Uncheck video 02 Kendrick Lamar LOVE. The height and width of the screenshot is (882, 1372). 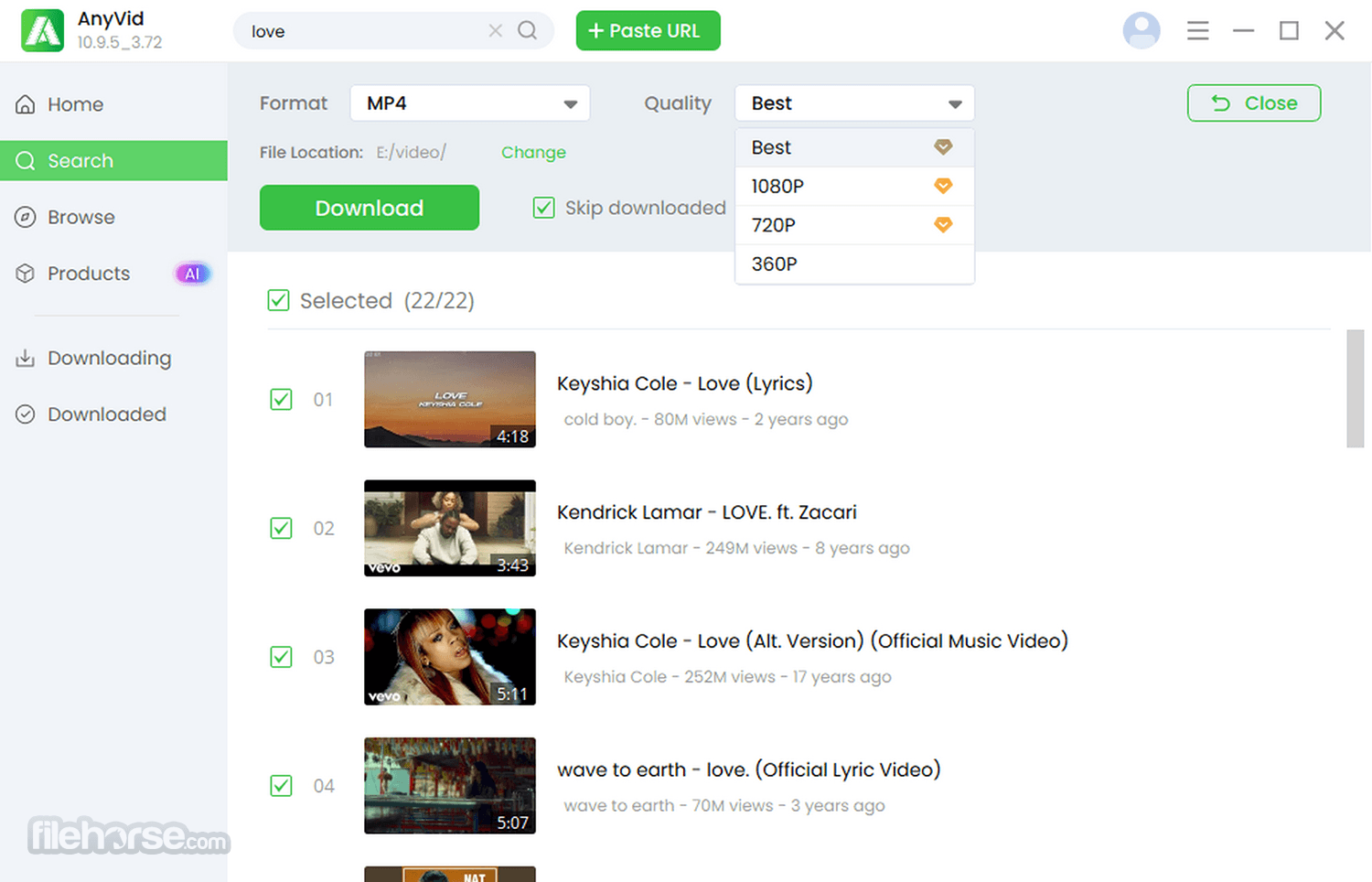click(282, 529)
